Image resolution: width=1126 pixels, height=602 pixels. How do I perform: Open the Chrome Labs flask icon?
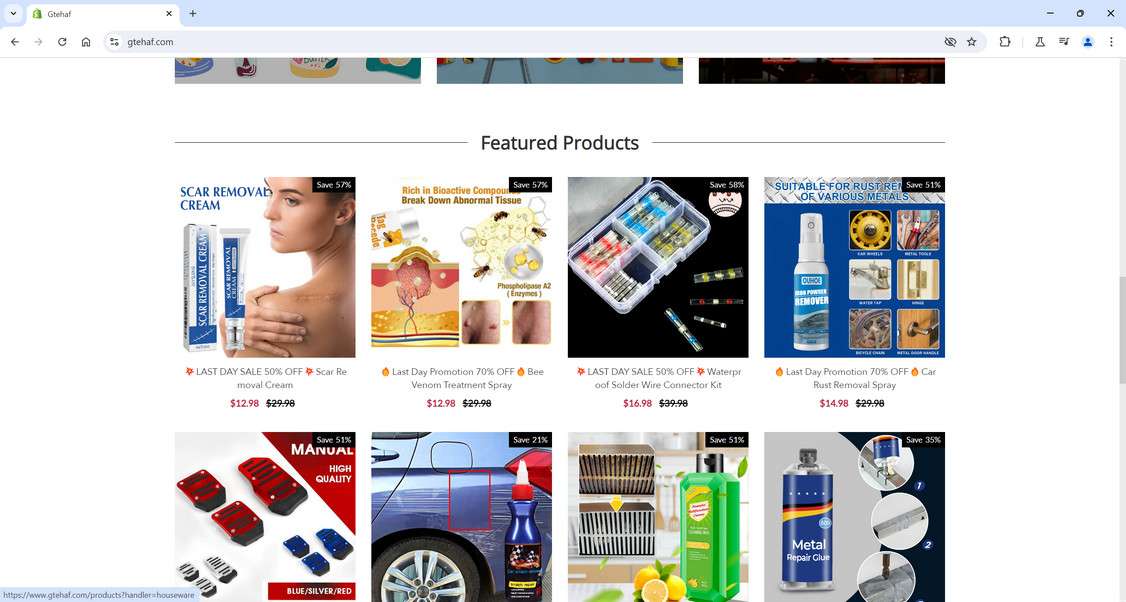(x=1039, y=42)
